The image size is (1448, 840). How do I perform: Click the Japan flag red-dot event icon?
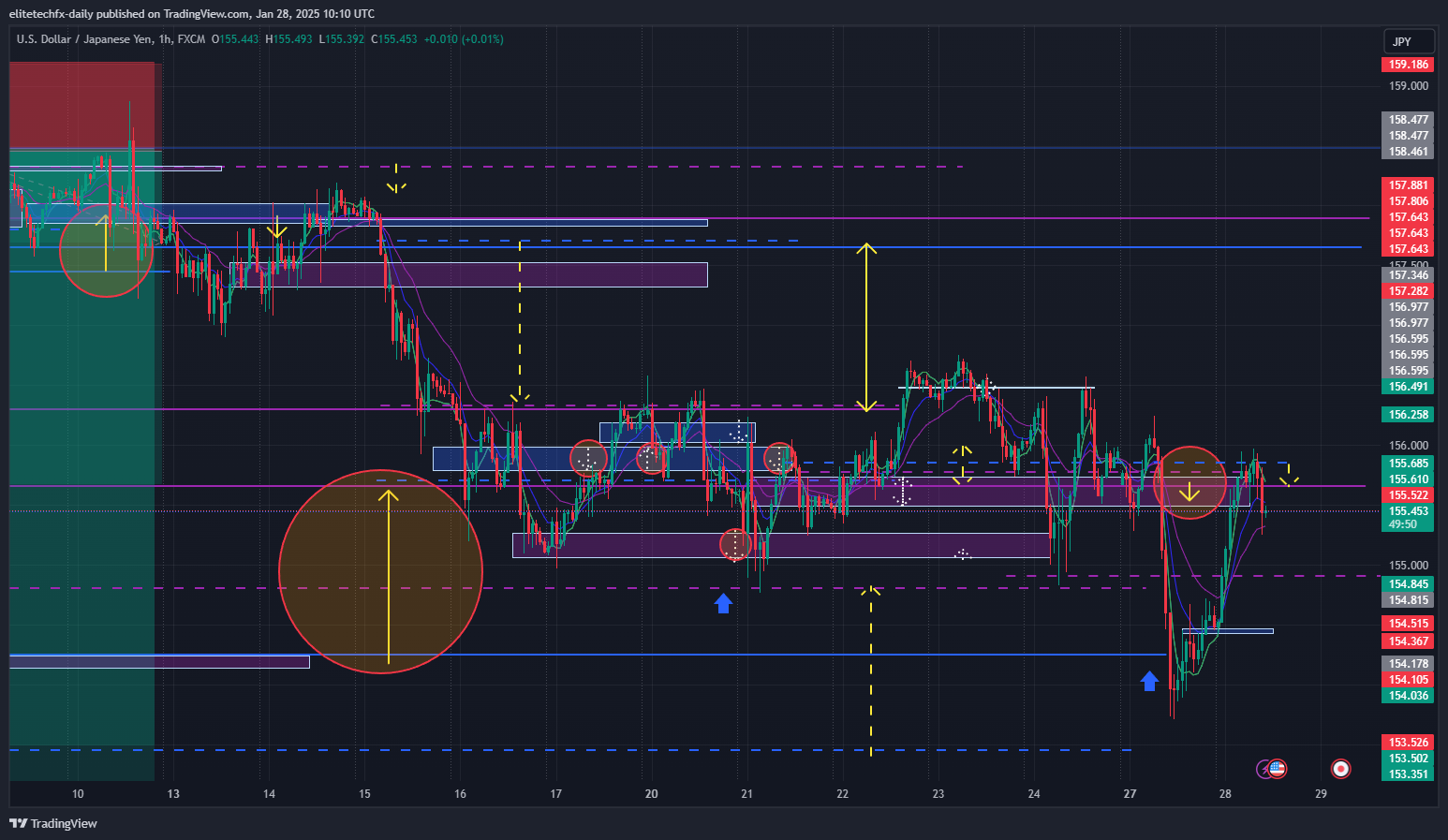click(1341, 769)
